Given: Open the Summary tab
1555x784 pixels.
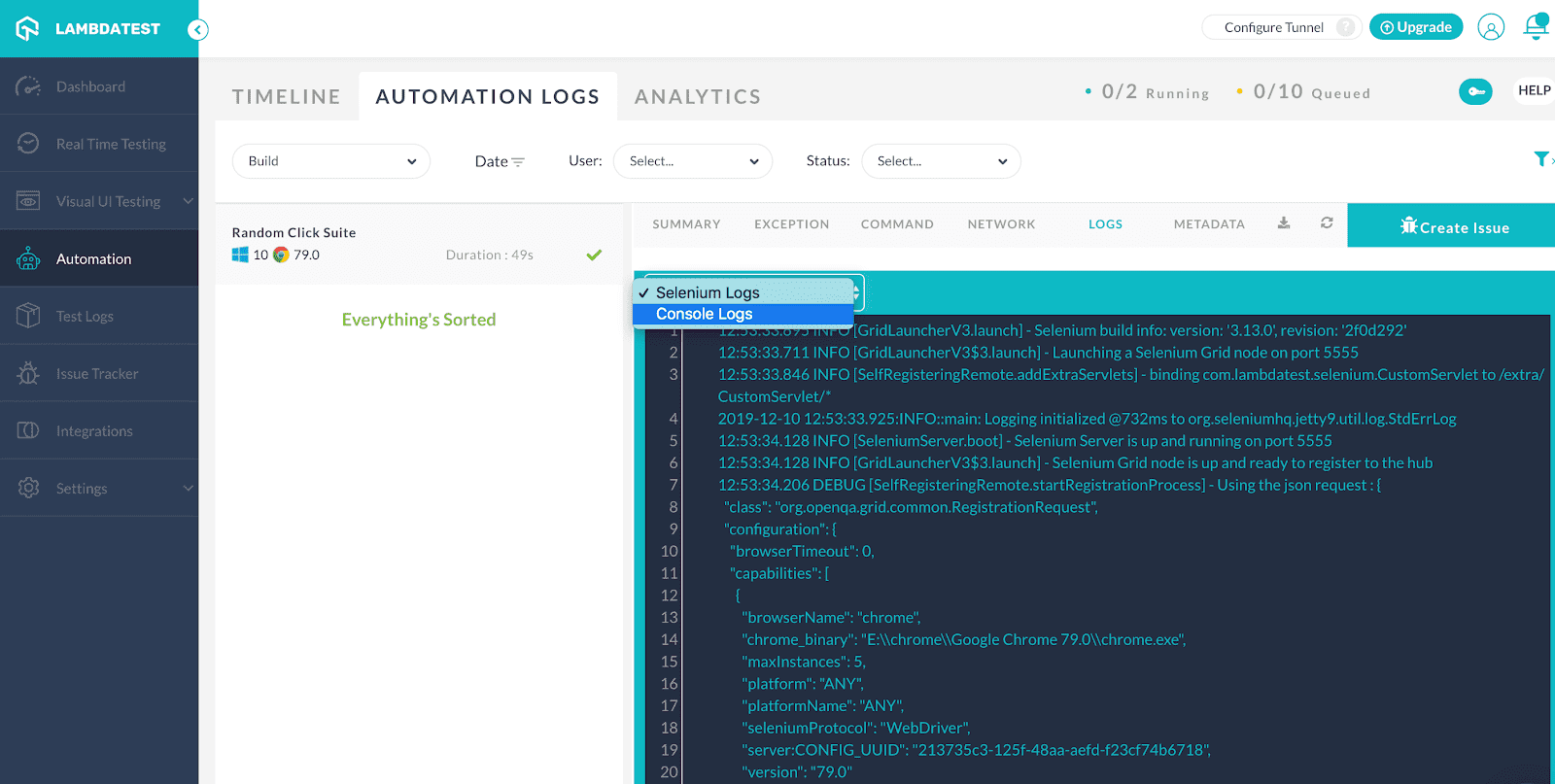Looking at the screenshot, I should 686,224.
